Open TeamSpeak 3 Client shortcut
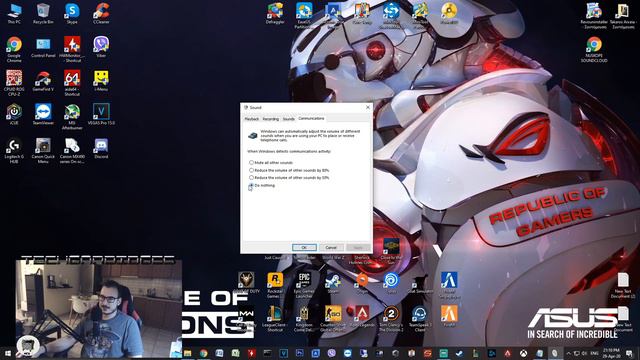This screenshot has height=360, width=640. point(420,318)
